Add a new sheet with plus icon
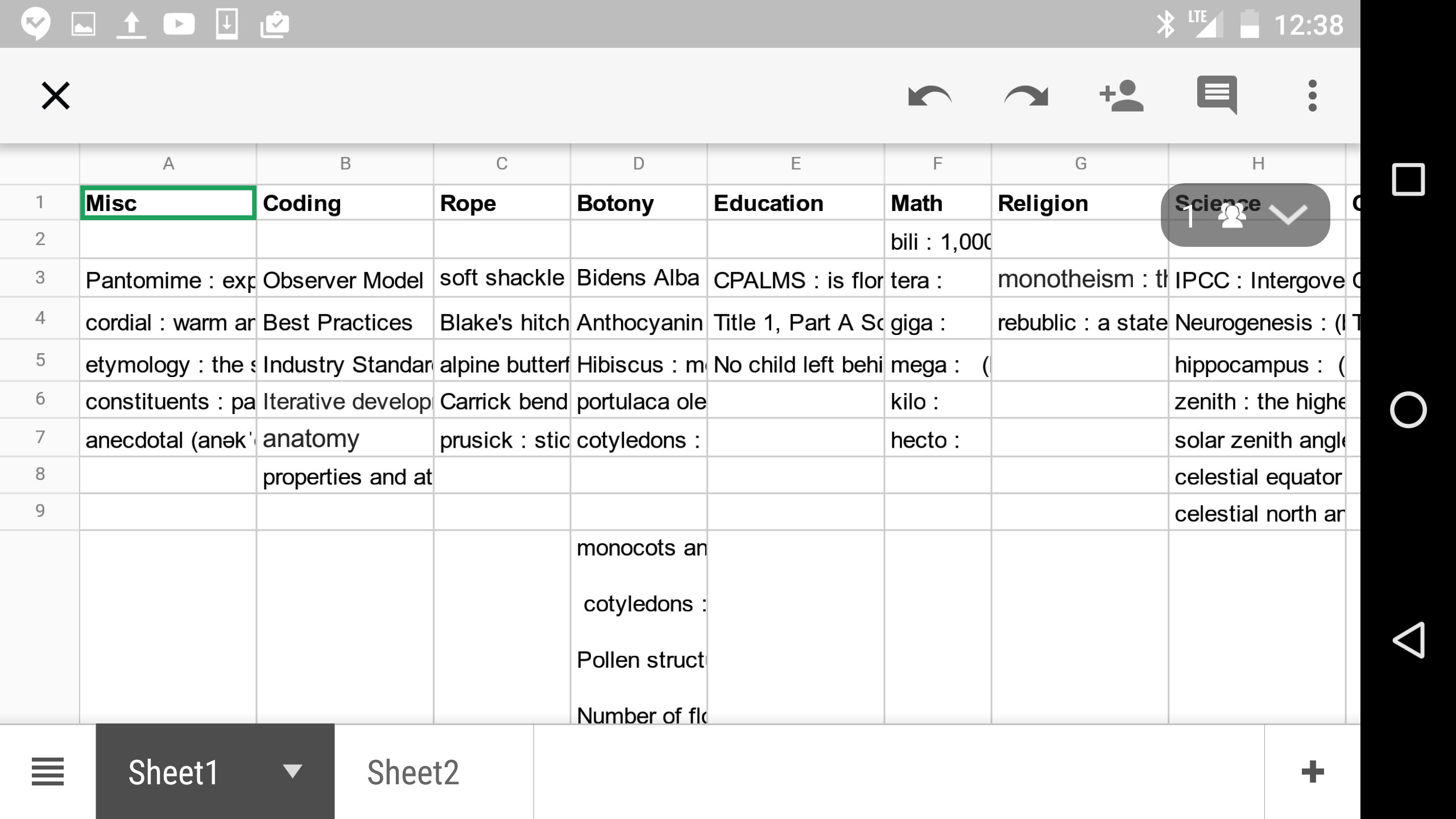 (1313, 772)
